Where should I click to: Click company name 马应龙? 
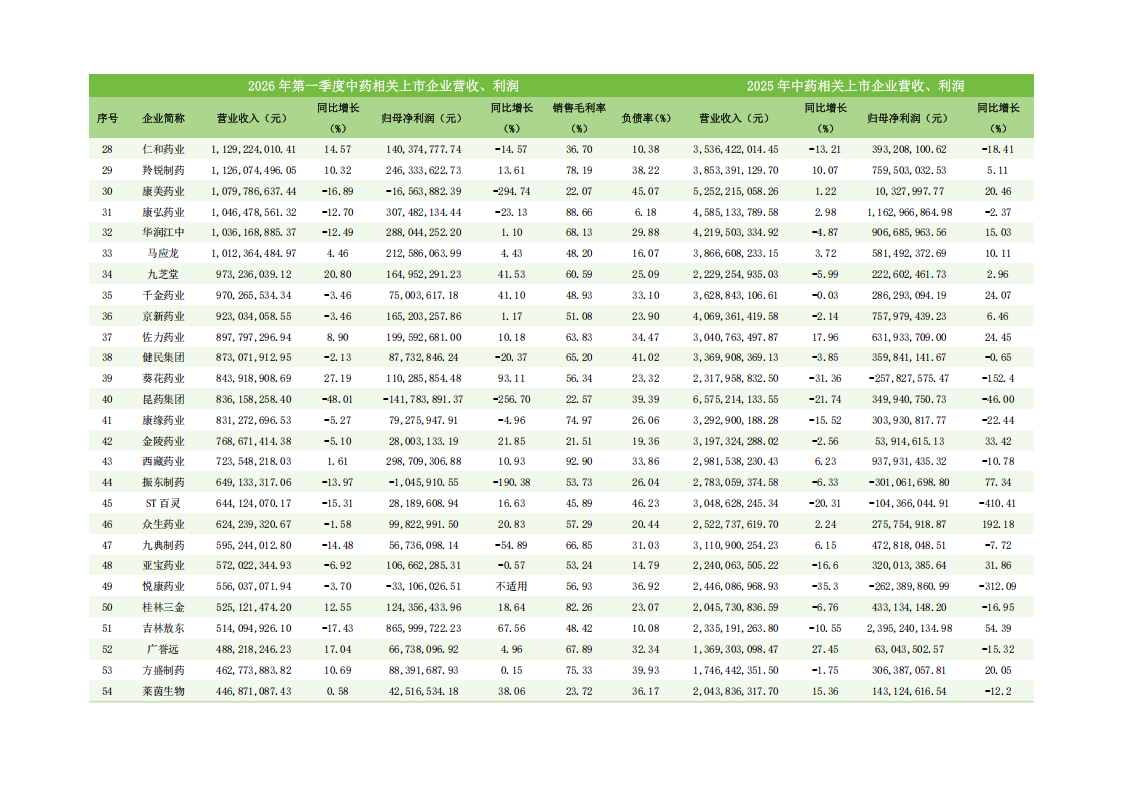click(163, 253)
